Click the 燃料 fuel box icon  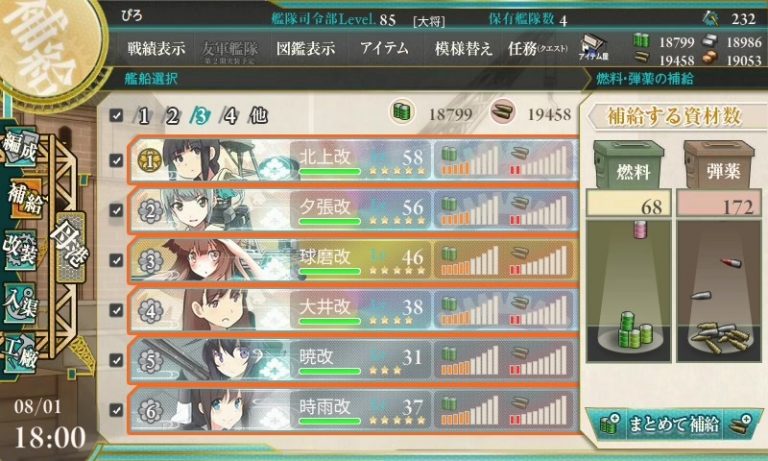[x=629, y=165]
